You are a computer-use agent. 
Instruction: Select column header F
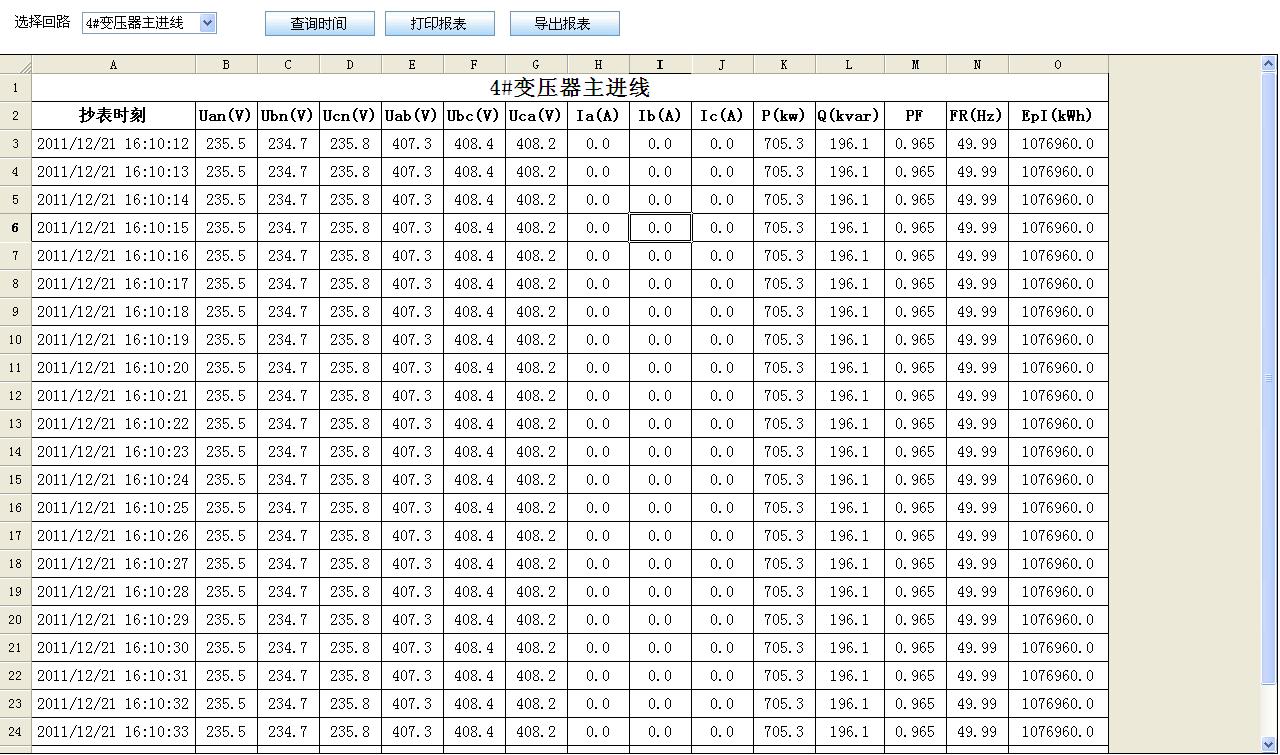click(474, 65)
